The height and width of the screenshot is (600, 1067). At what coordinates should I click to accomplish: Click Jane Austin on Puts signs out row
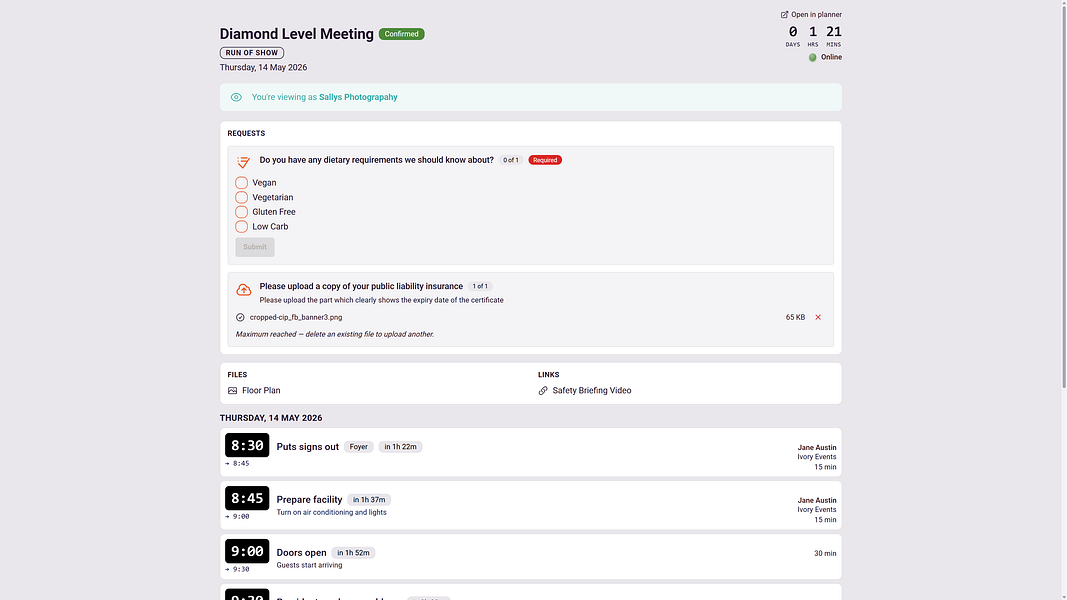pyautogui.click(x=817, y=448)
